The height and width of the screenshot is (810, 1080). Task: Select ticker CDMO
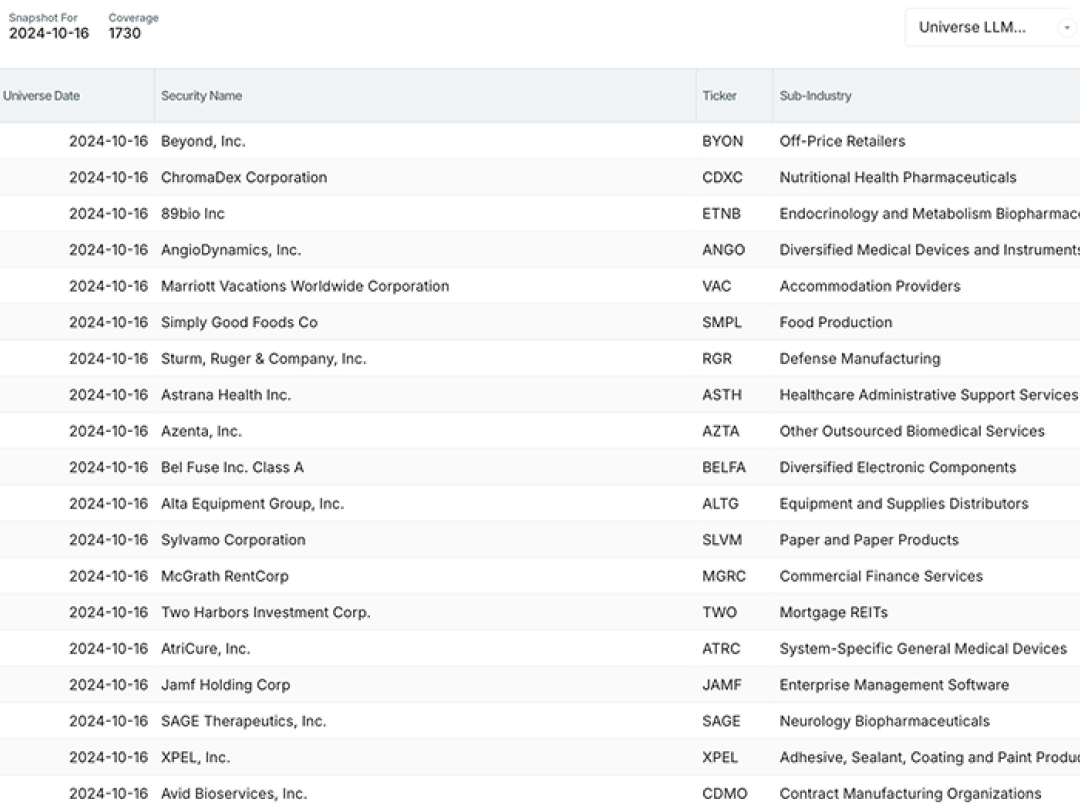pos(725,793)
